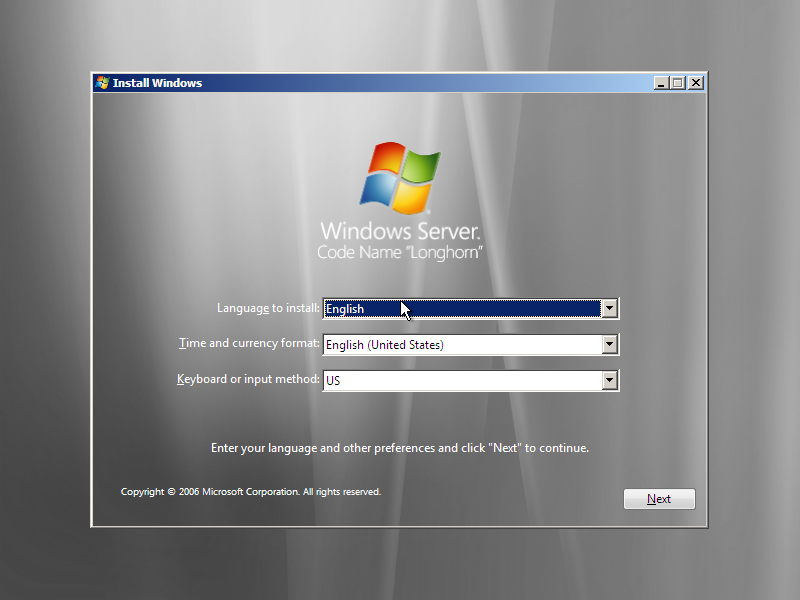Open the Time and currency format dropdown
This screenshot has height=600, width=800.
click(x=609, y=344)
